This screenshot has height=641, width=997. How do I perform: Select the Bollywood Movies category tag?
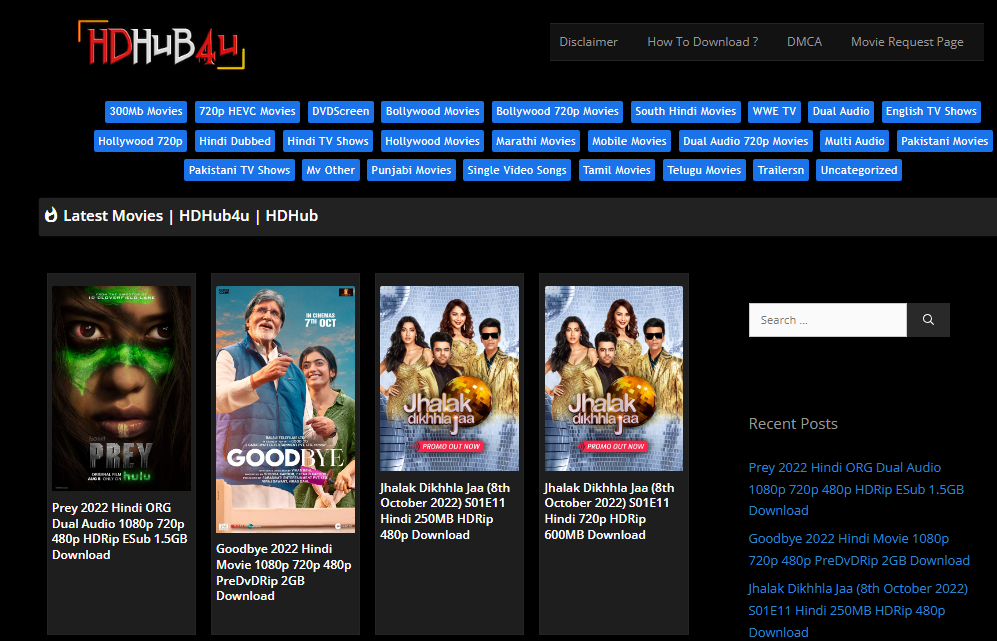coord(432,111)
